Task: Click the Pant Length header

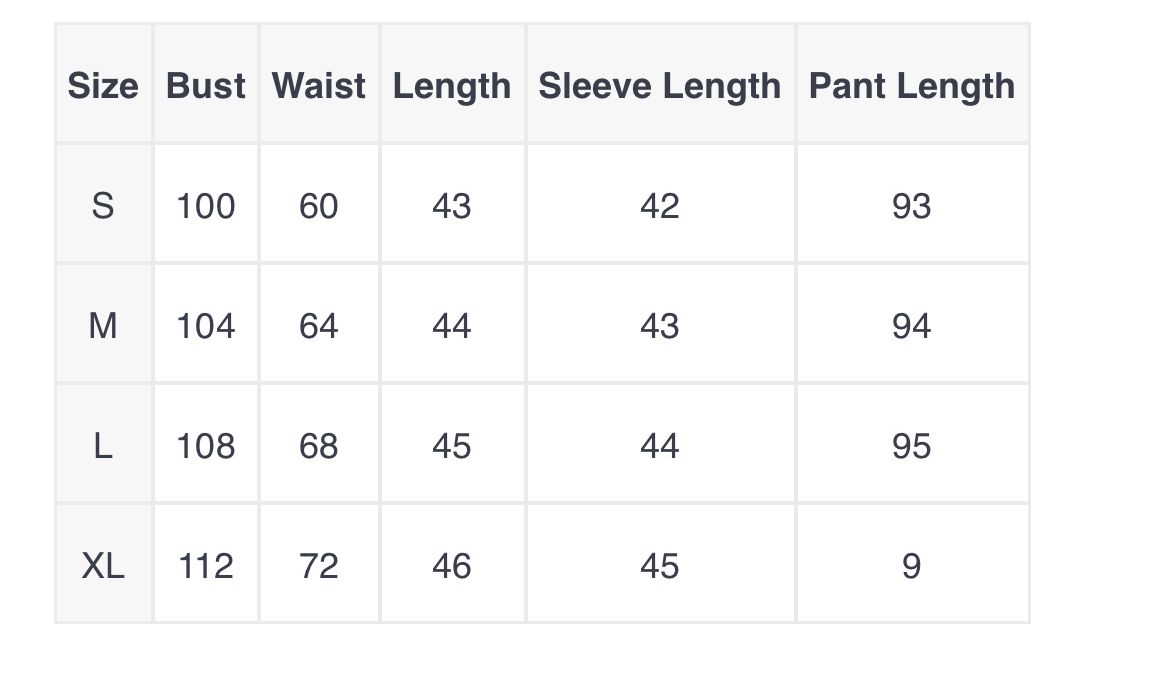Action: coord(913,85)
